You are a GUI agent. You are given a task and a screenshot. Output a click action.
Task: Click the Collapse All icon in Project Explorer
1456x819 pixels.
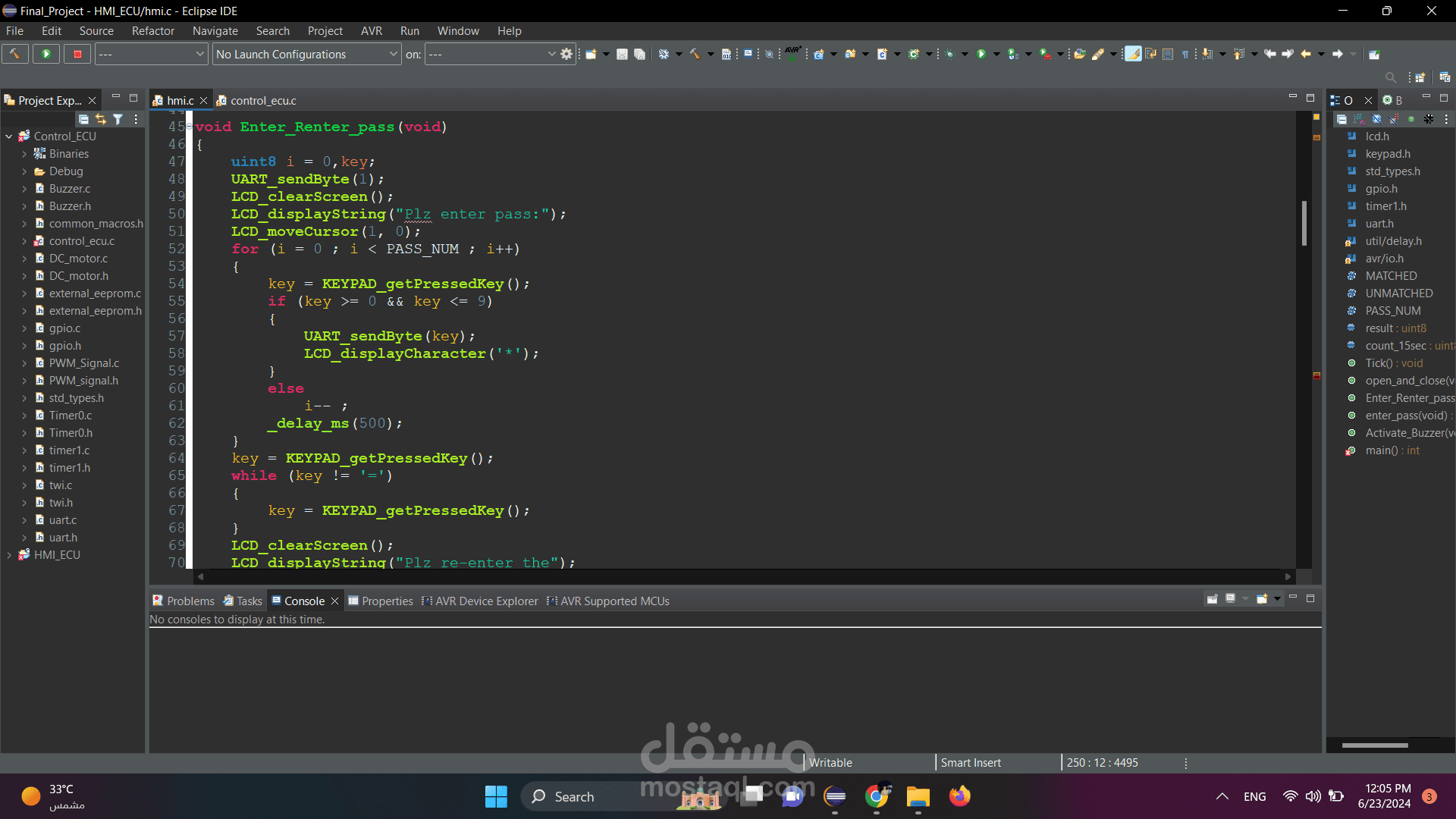[83, 119]
